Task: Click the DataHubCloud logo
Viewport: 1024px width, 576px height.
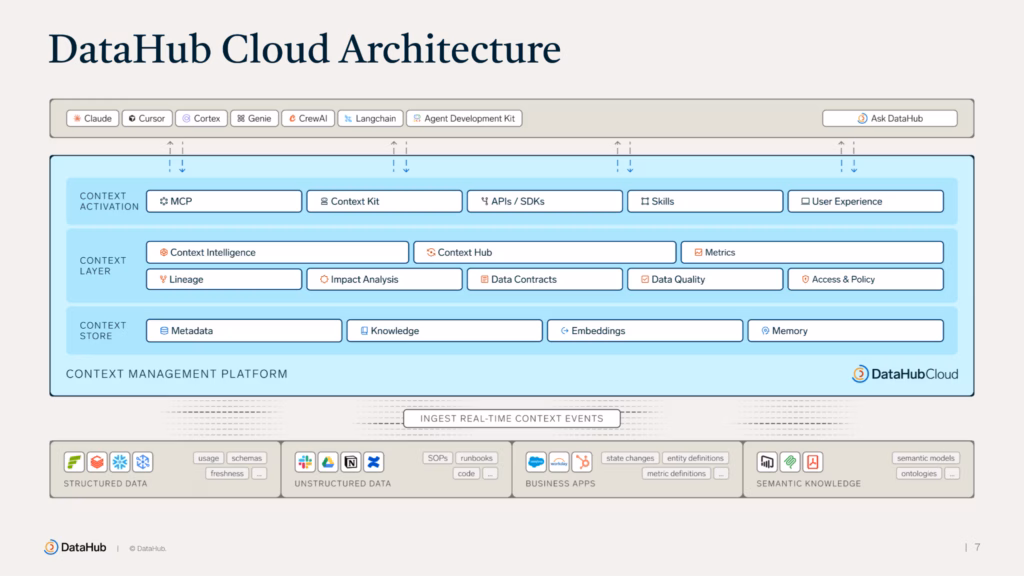Action: click(905, 374)
